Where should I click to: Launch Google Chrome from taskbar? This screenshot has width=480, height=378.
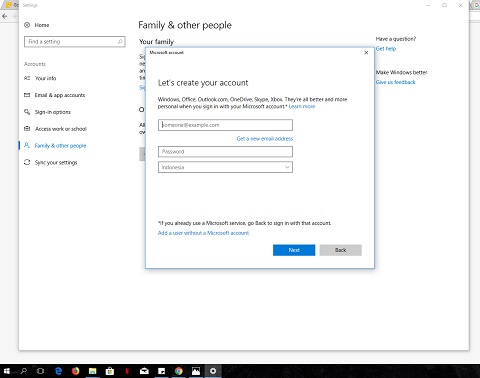click(179, 371)
